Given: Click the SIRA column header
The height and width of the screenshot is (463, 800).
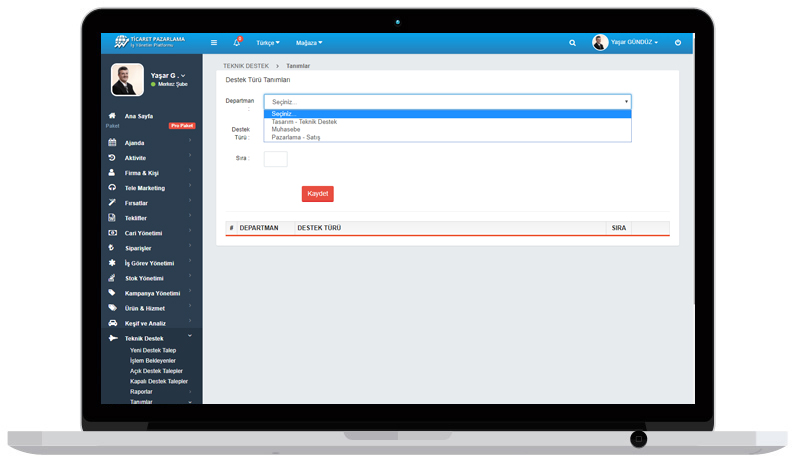Looking at the screenshot, I should pyautogui.click(x=618, y=228).
